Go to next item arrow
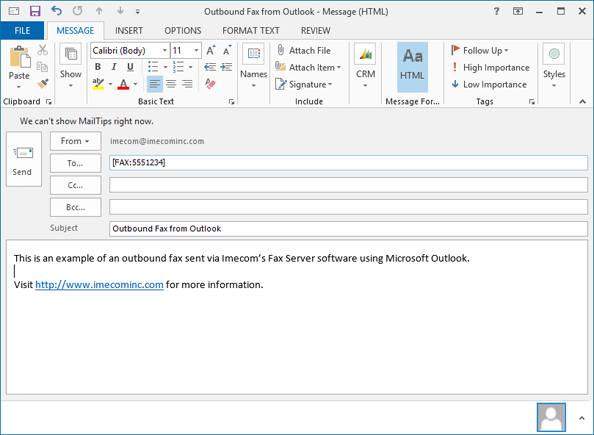Viewport: 594px width, 435px height. coord(120,11)
